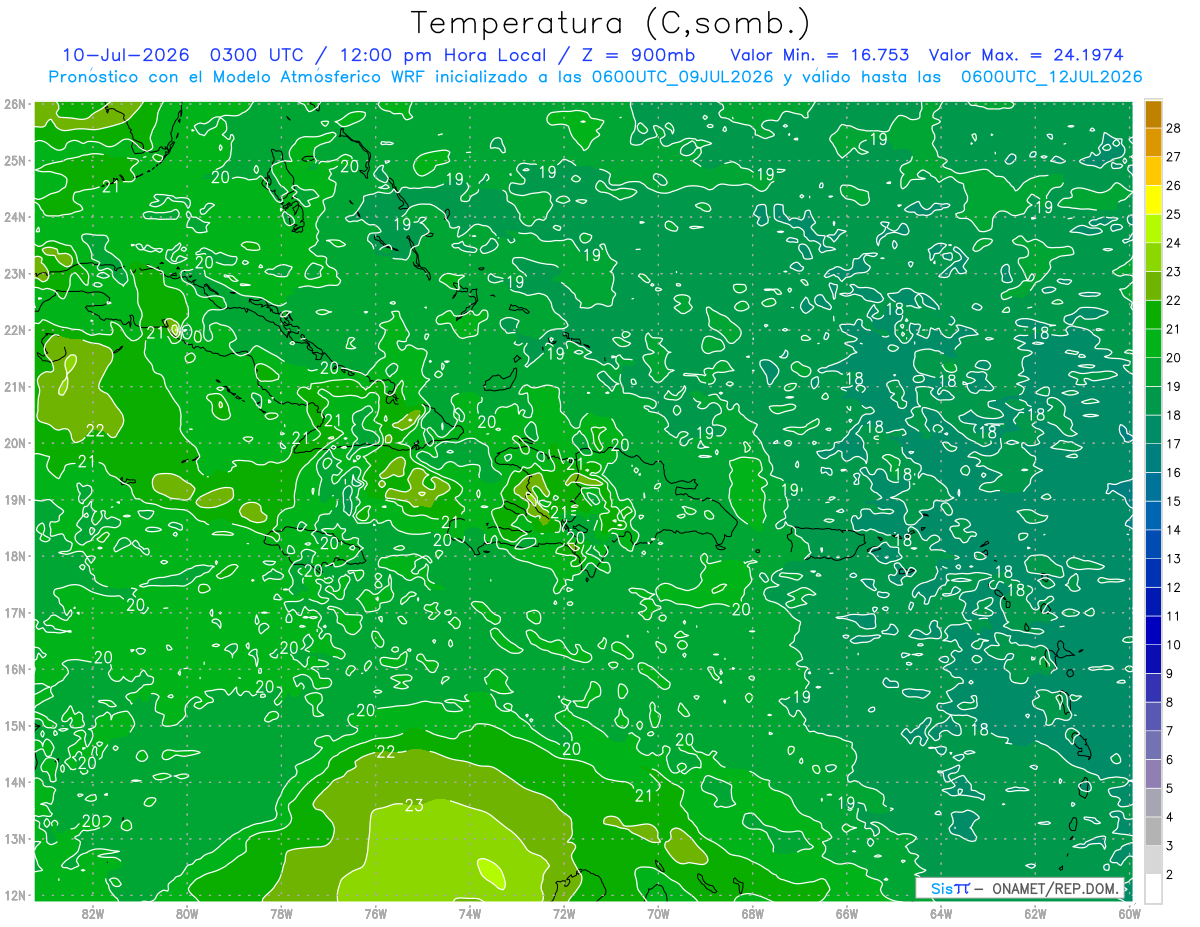Click the 72W longitude axis label
This screenshot has height=927, width=1200.
[564, 913]
